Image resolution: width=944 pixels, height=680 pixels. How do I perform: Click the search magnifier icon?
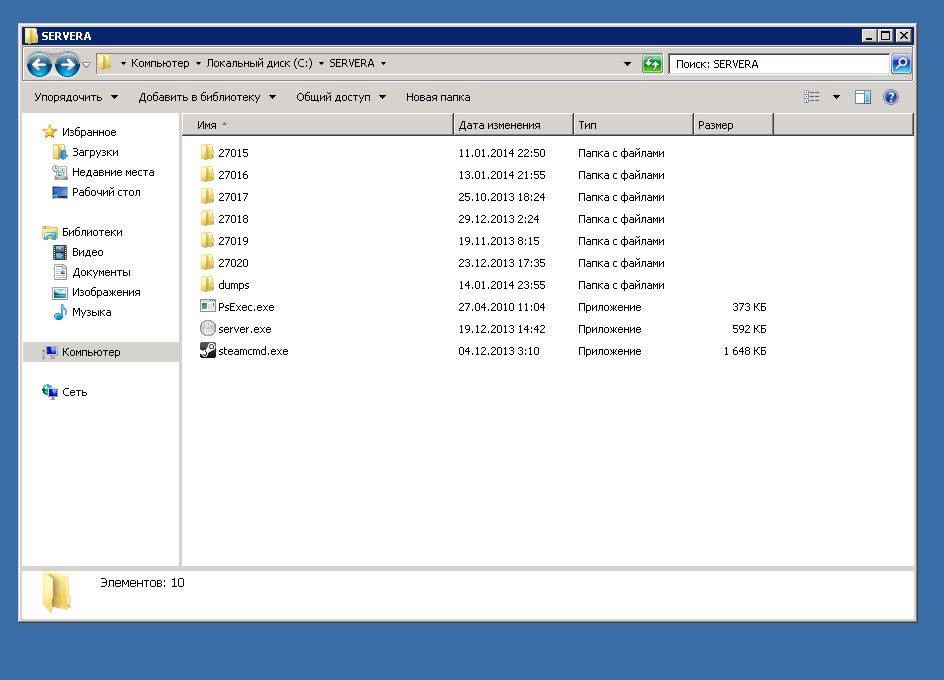pyautogui.click(x=901, y=64)
